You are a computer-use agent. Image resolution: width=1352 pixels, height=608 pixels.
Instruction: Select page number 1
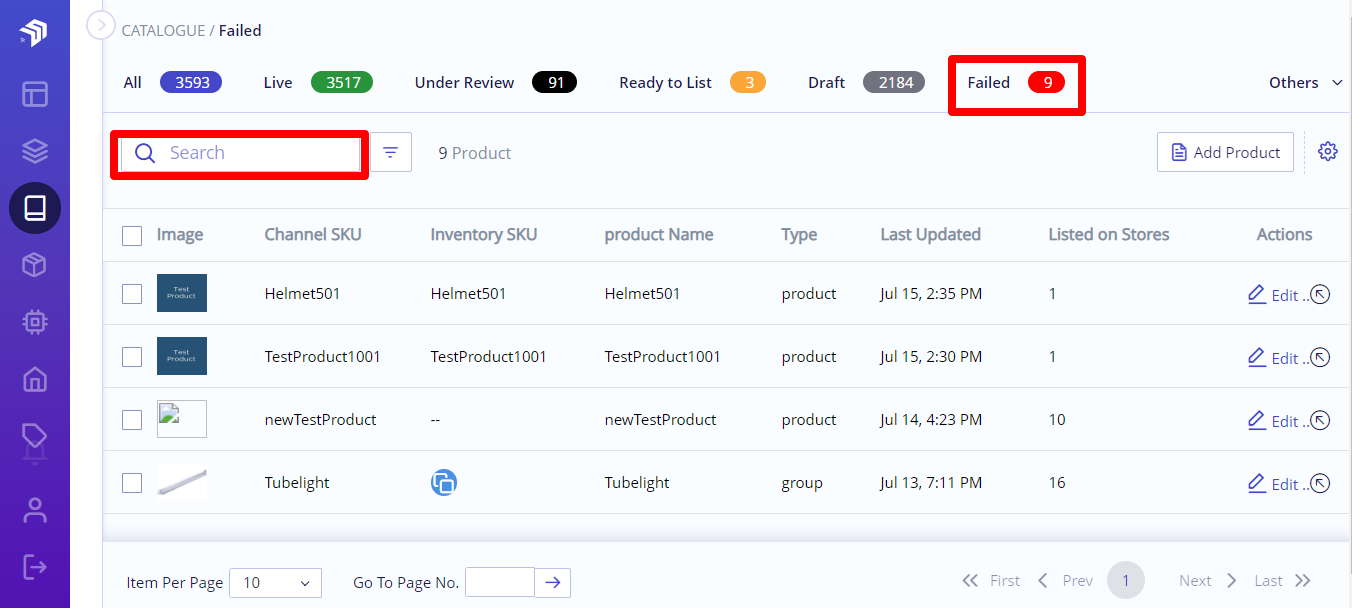[1126, 581]
